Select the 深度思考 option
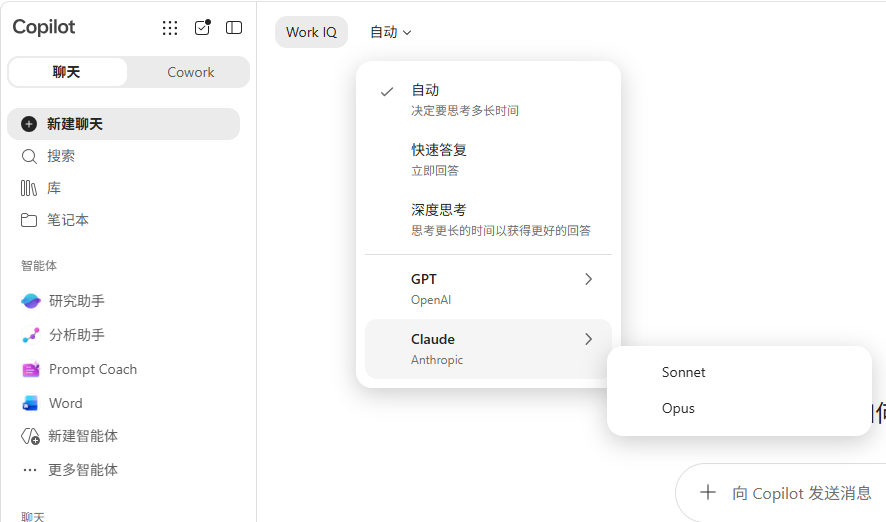 pyautogui.click(x=488, y=220)
